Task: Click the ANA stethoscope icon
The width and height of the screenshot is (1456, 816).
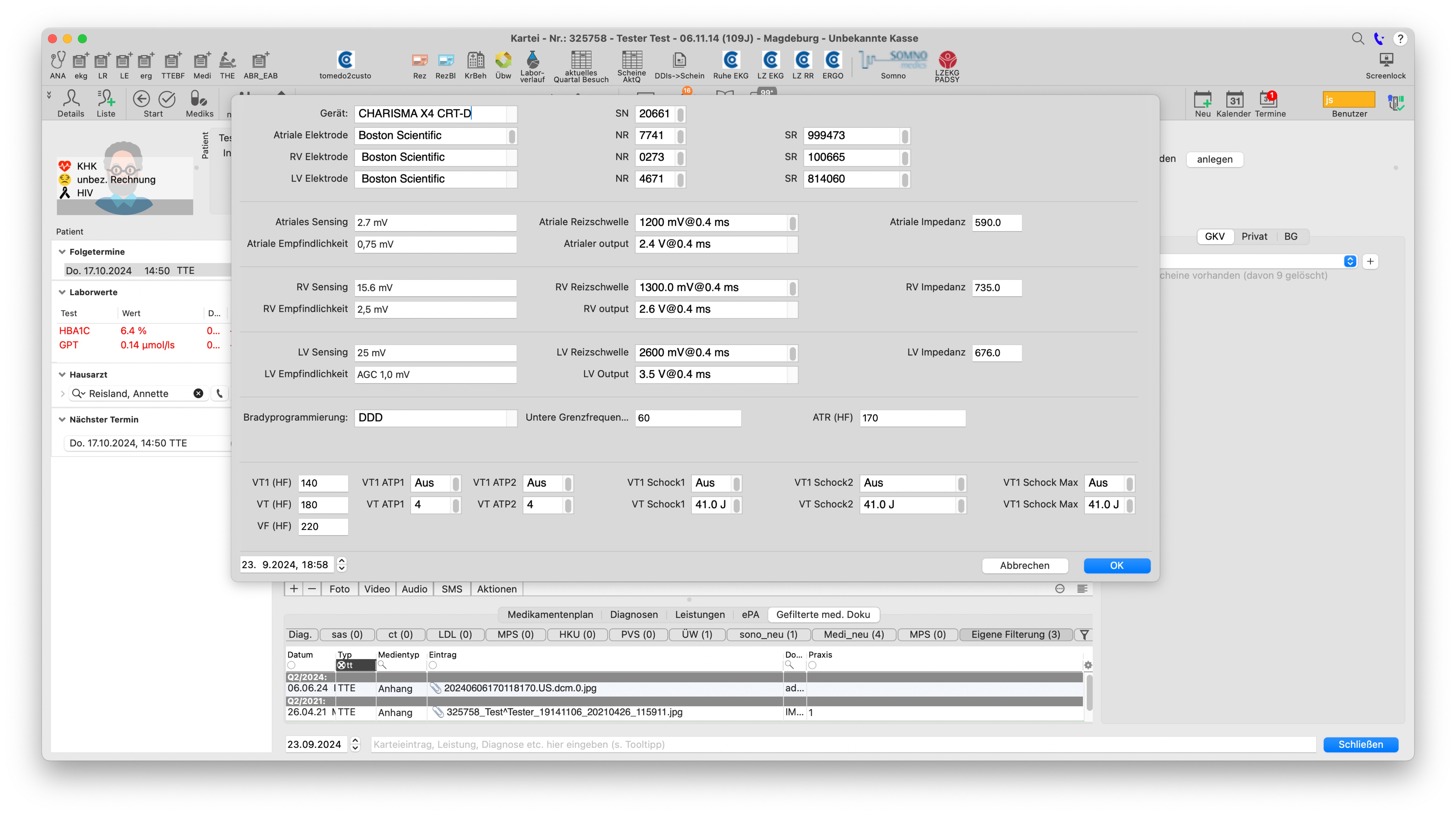Action: (58, 60)
